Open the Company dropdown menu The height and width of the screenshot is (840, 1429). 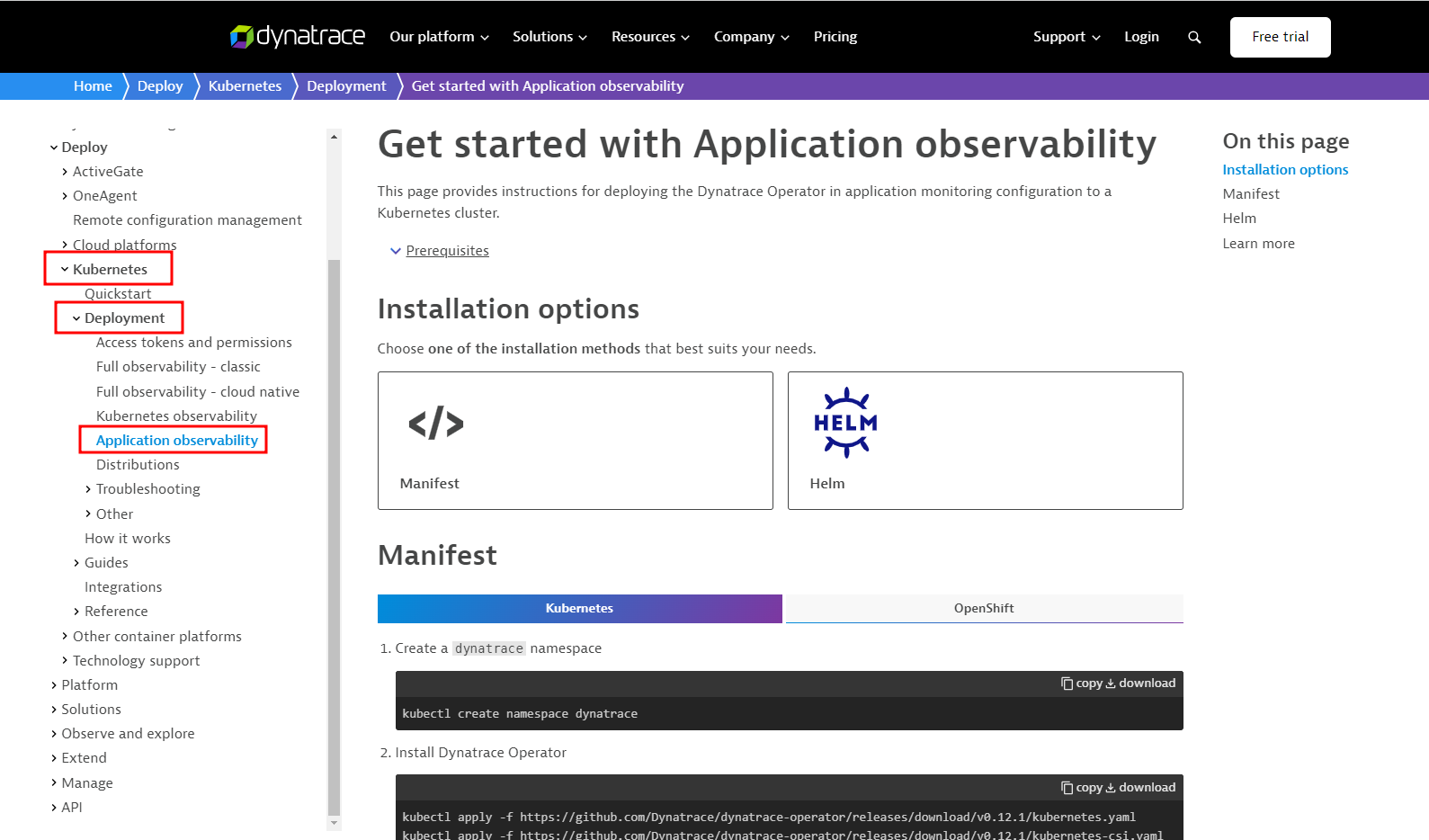751,37
